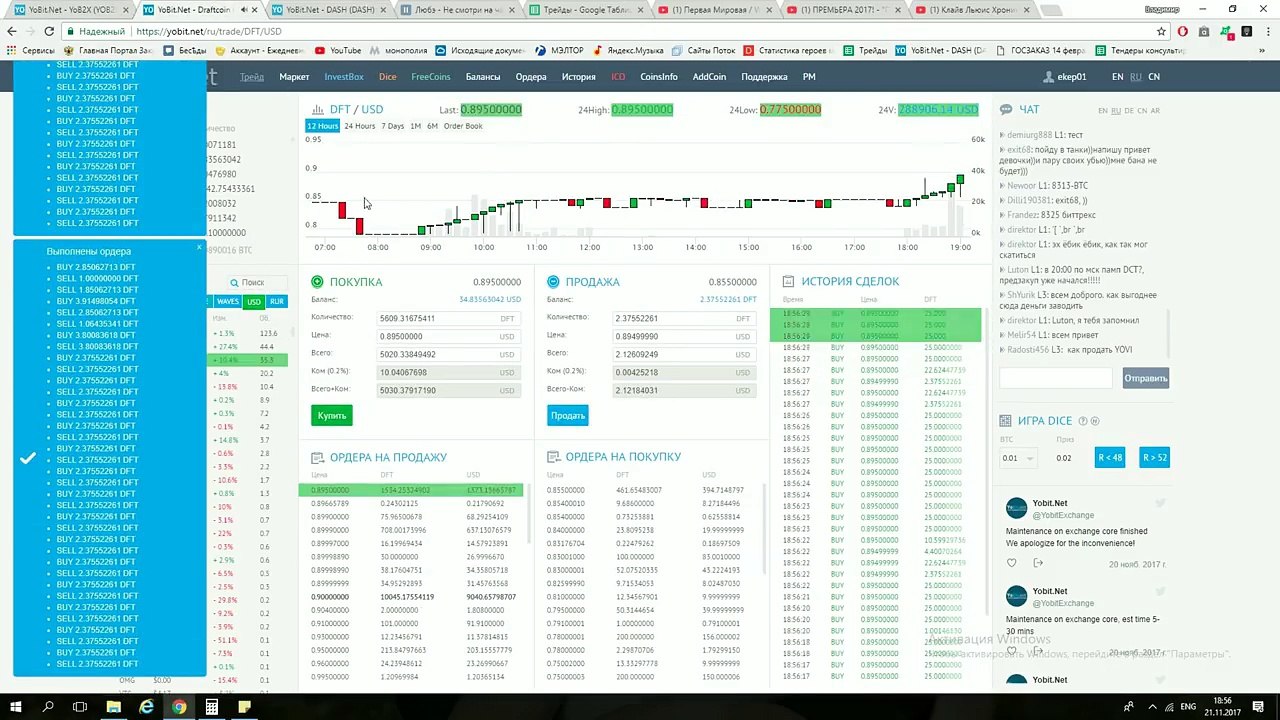Select the USD market filter
Viewport: 1280px width, 720px height.
tap(254, 301)
